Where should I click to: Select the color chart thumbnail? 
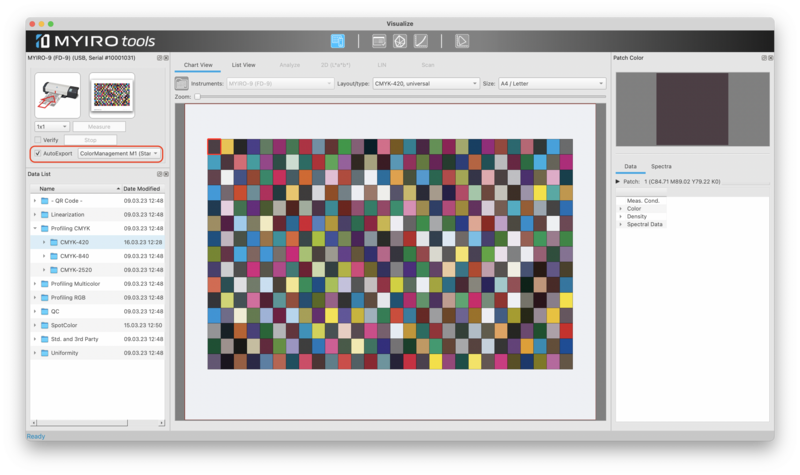(x=112, y=94)
